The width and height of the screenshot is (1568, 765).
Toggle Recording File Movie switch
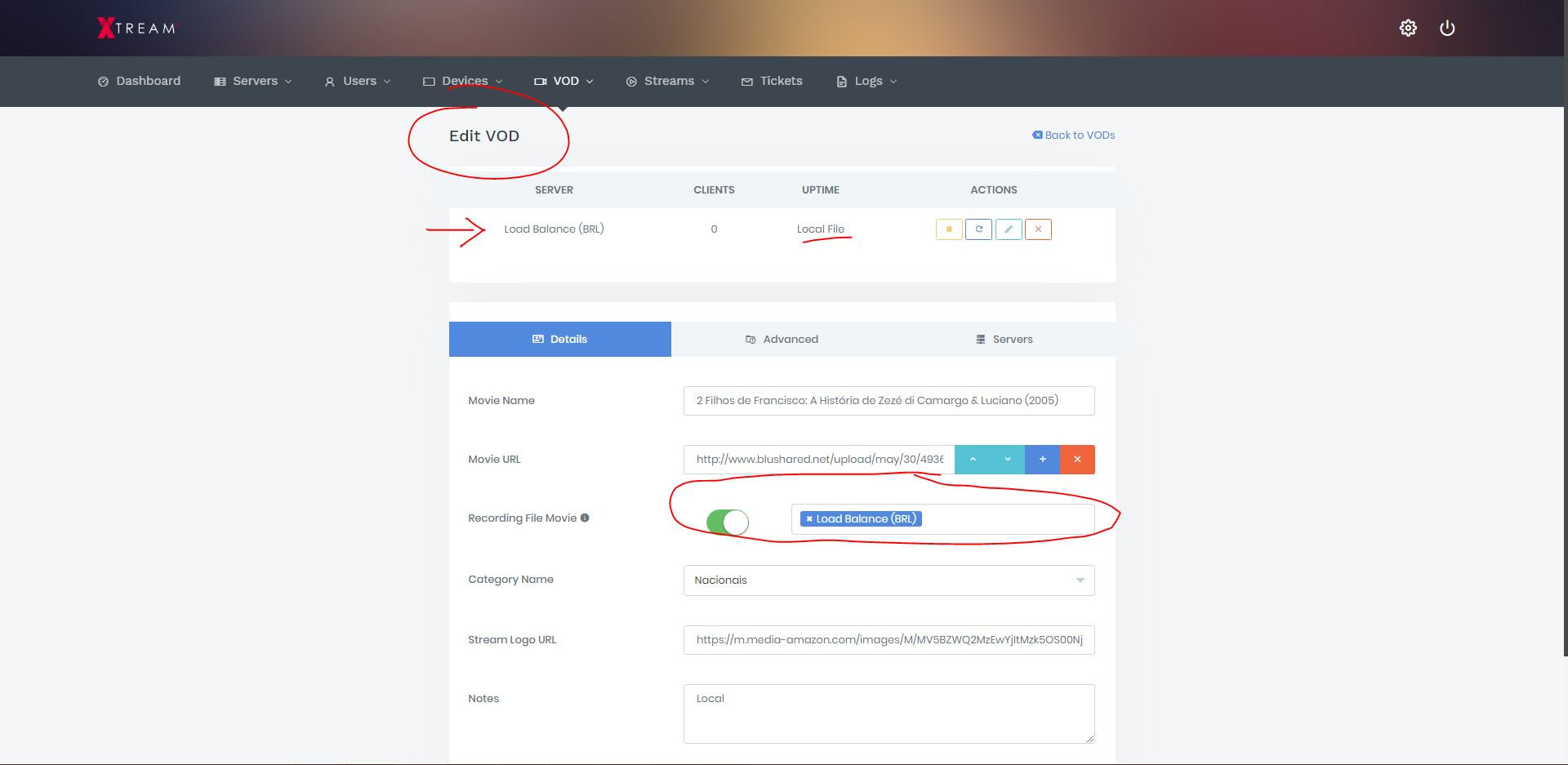(x=727, y=522)
